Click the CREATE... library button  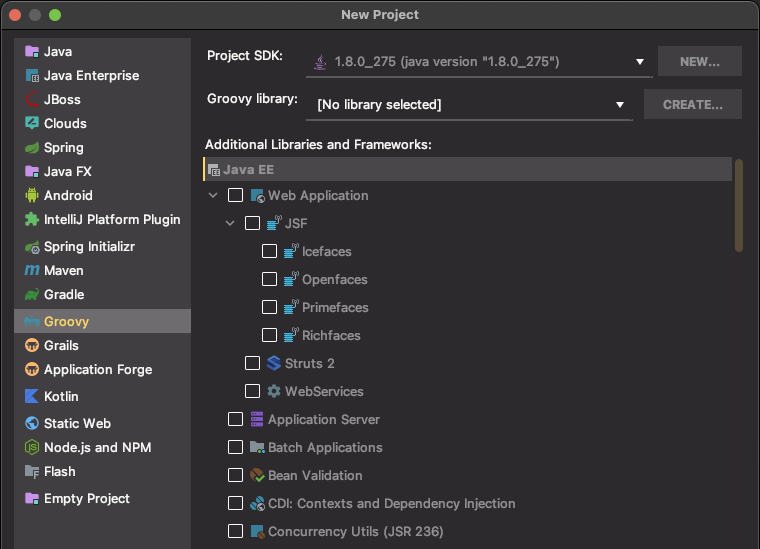pos(693,105)
